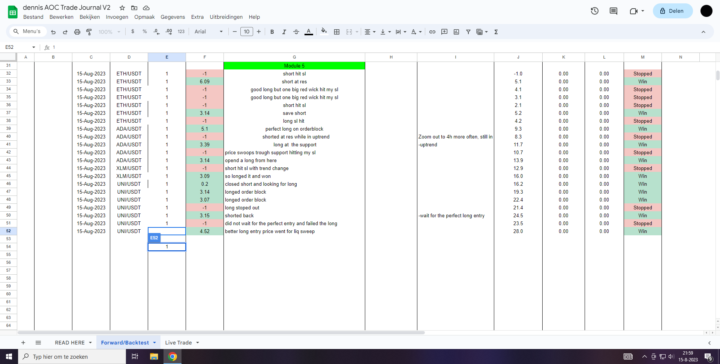Open the zoom 100% dropdown
The height and width of the screenshot is (364, 720).
(109, 32)
